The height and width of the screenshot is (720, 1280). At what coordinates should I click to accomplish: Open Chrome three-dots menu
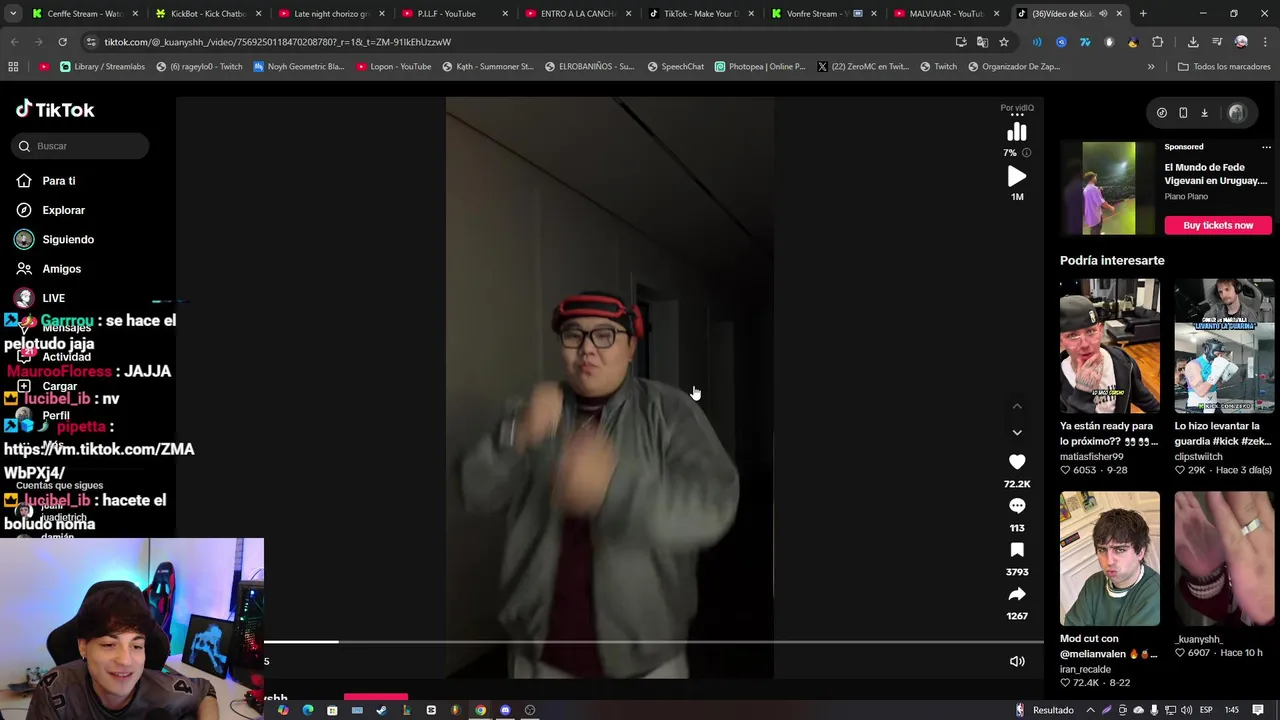[x=1266, y=42]
